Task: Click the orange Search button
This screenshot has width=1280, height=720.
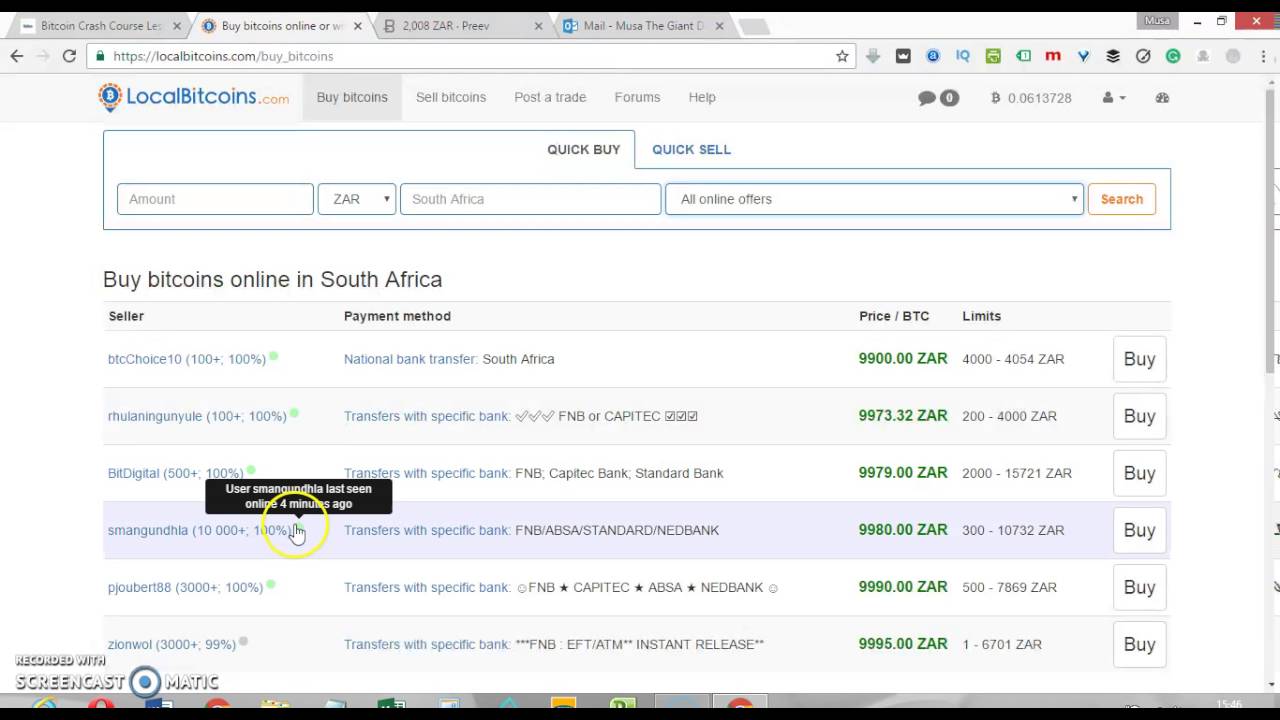Action: [x=1122, y=199]
